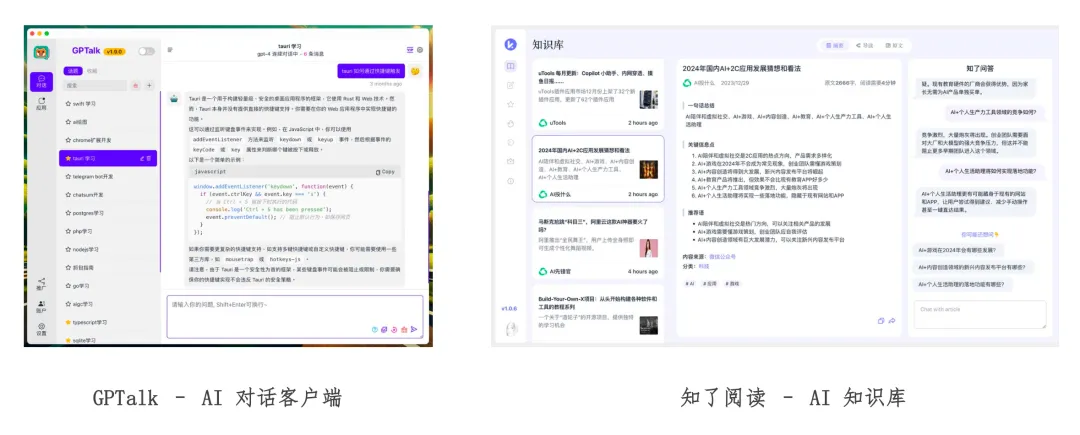
Task: Delete the tauri 学习 topic with the trash icon
Action: pyautogui.click(x=149, y=158)
